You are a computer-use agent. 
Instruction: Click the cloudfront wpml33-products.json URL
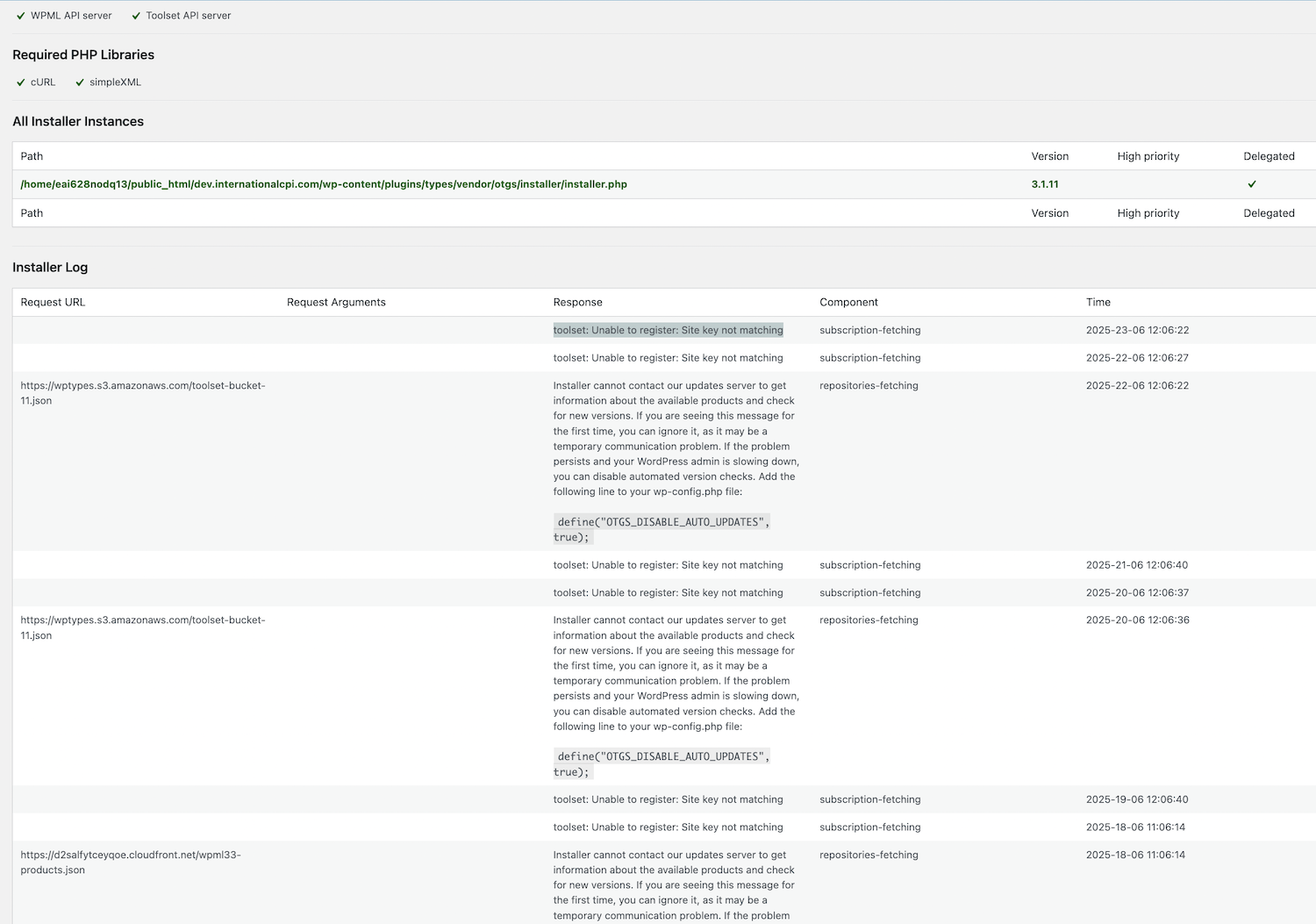(131, 863)
